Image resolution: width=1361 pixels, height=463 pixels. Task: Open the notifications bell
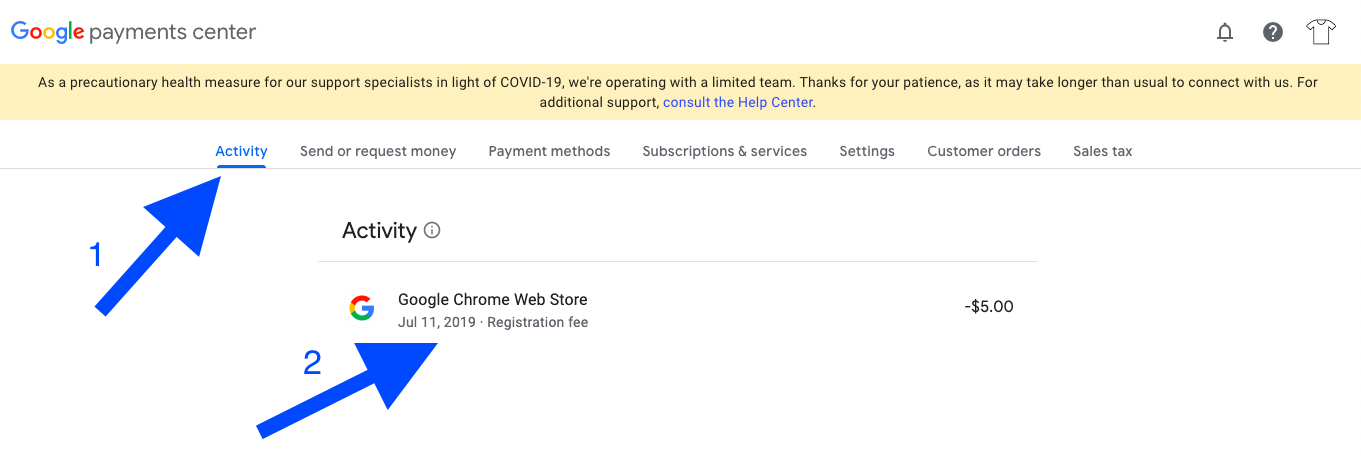[1225, 33]
